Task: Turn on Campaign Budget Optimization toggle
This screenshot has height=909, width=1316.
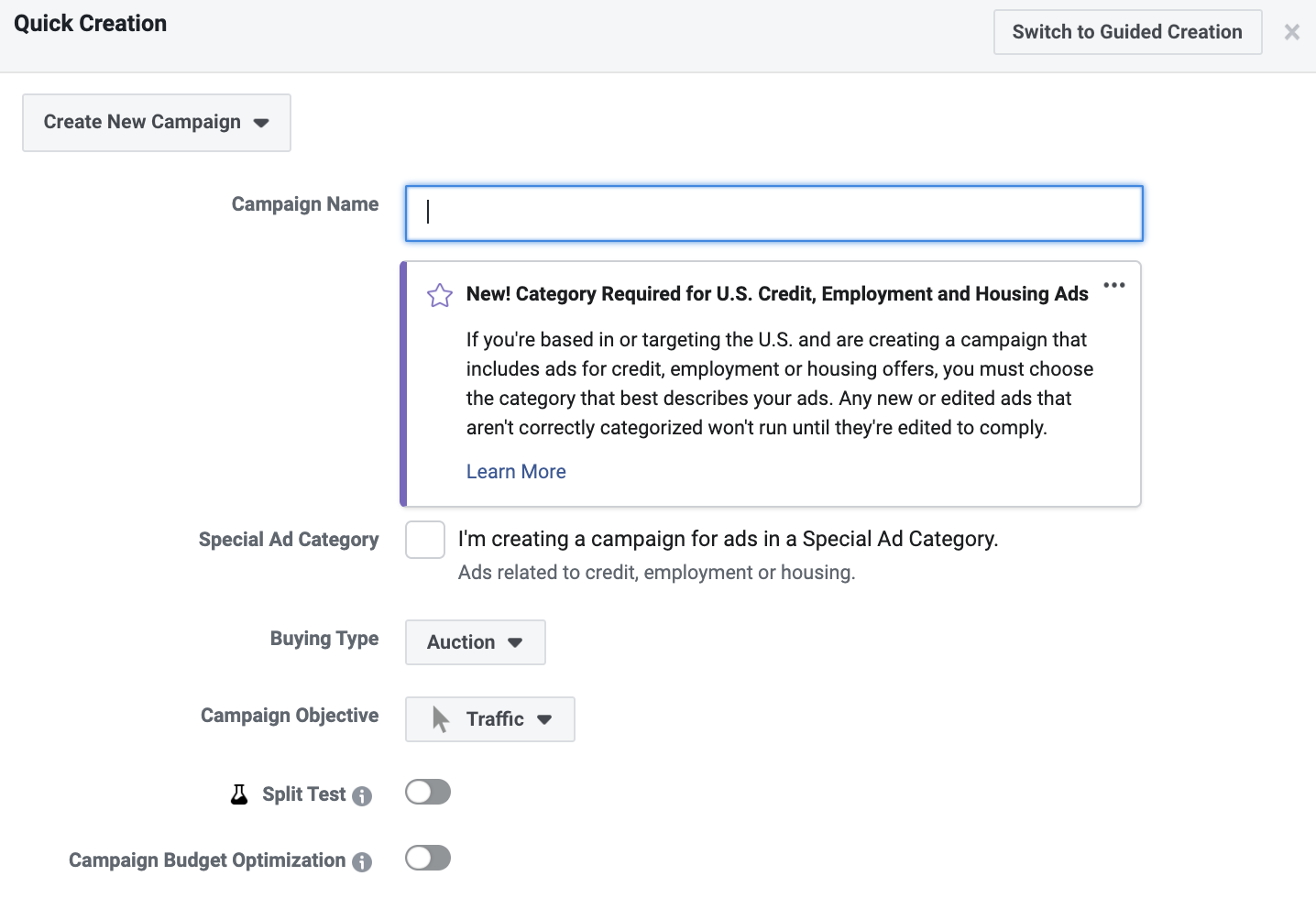Action: click(x=428, y=858)
